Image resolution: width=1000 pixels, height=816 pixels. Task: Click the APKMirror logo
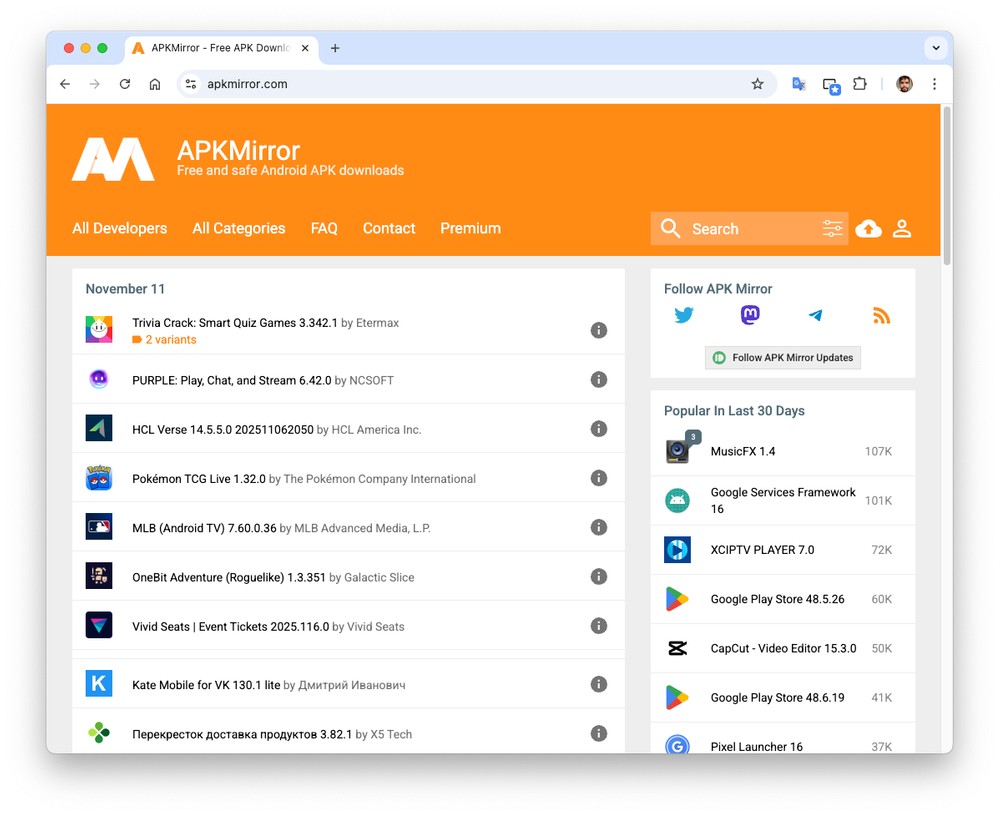pos(113,160)
